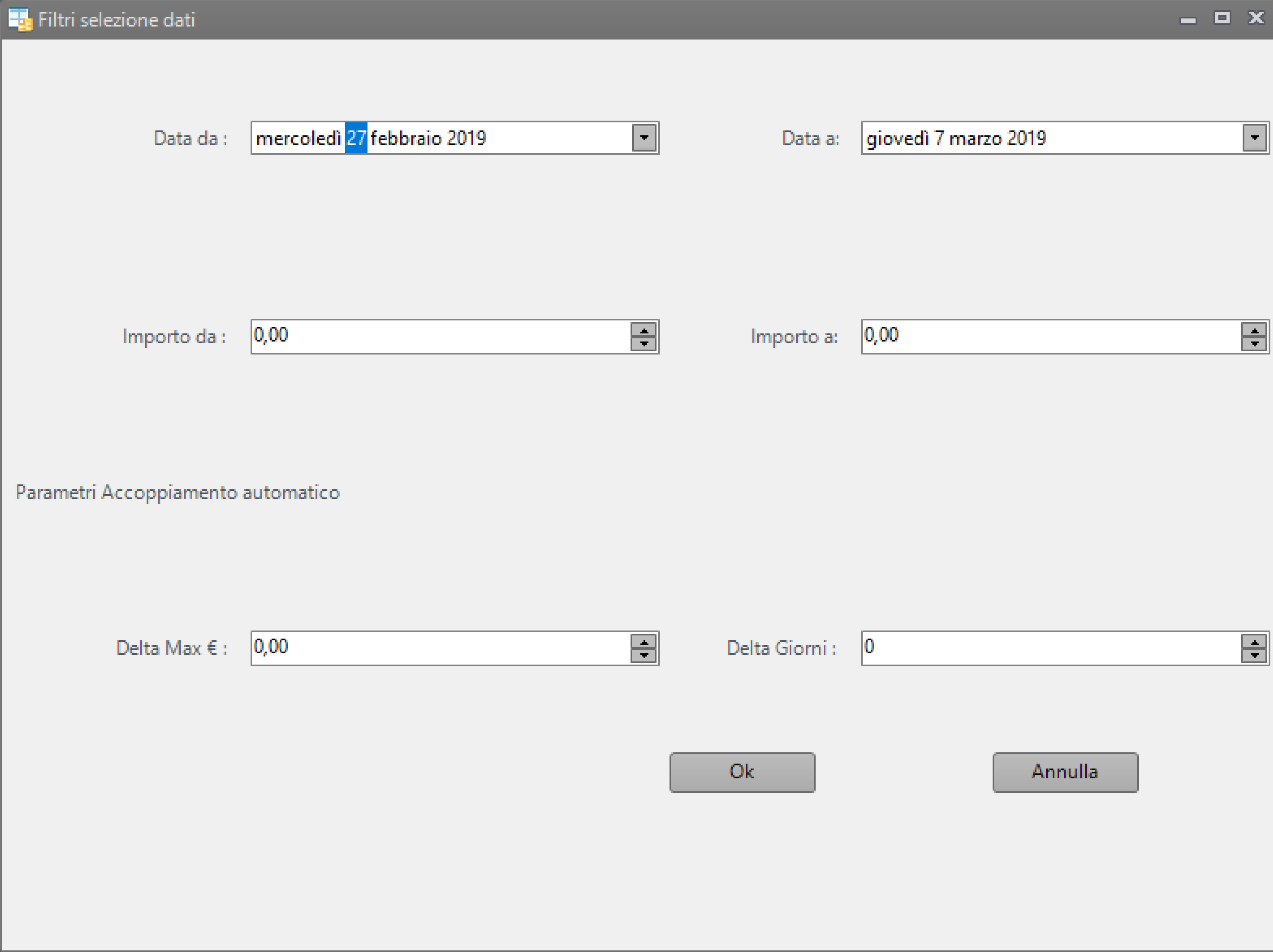The height and width of the screenshot is (952, 1273).
Task: Click the app icon in title bar
Action: coord(19,19)
